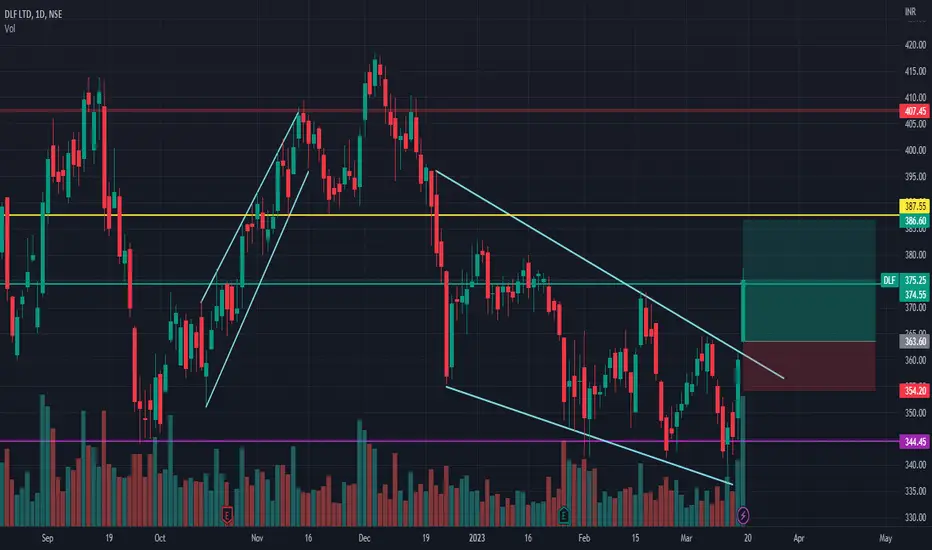
Task: Select the green 386.60 target price label
Action: 915,221
